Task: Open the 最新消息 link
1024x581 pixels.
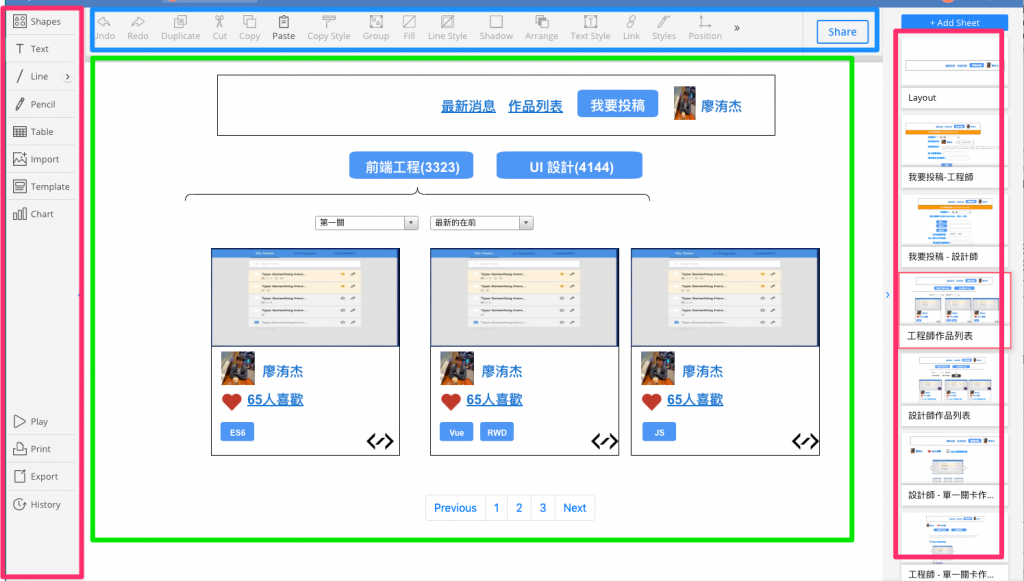Action: tap(468, 106)
